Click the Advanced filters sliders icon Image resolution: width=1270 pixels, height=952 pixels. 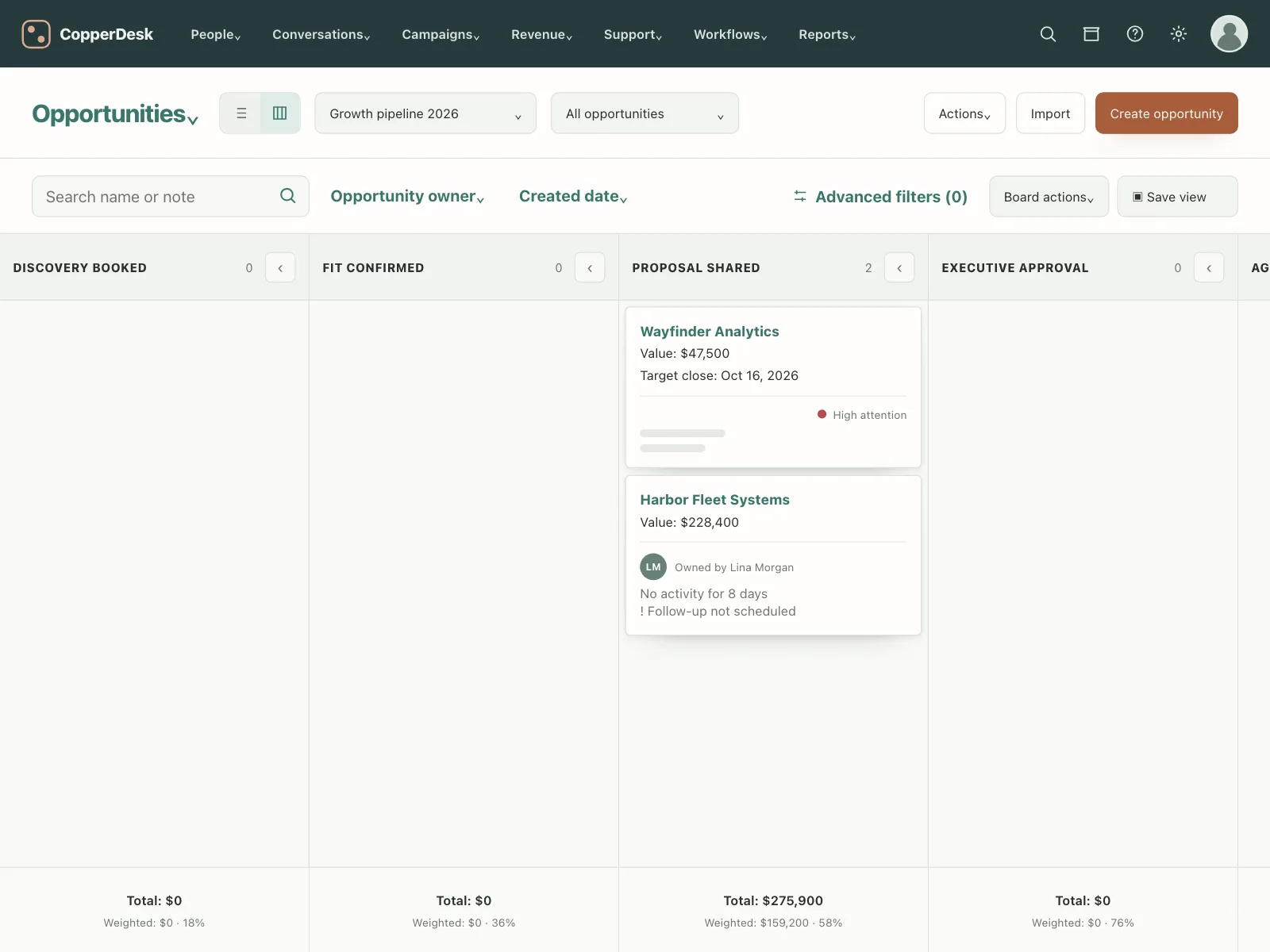[x=800, y=196]
